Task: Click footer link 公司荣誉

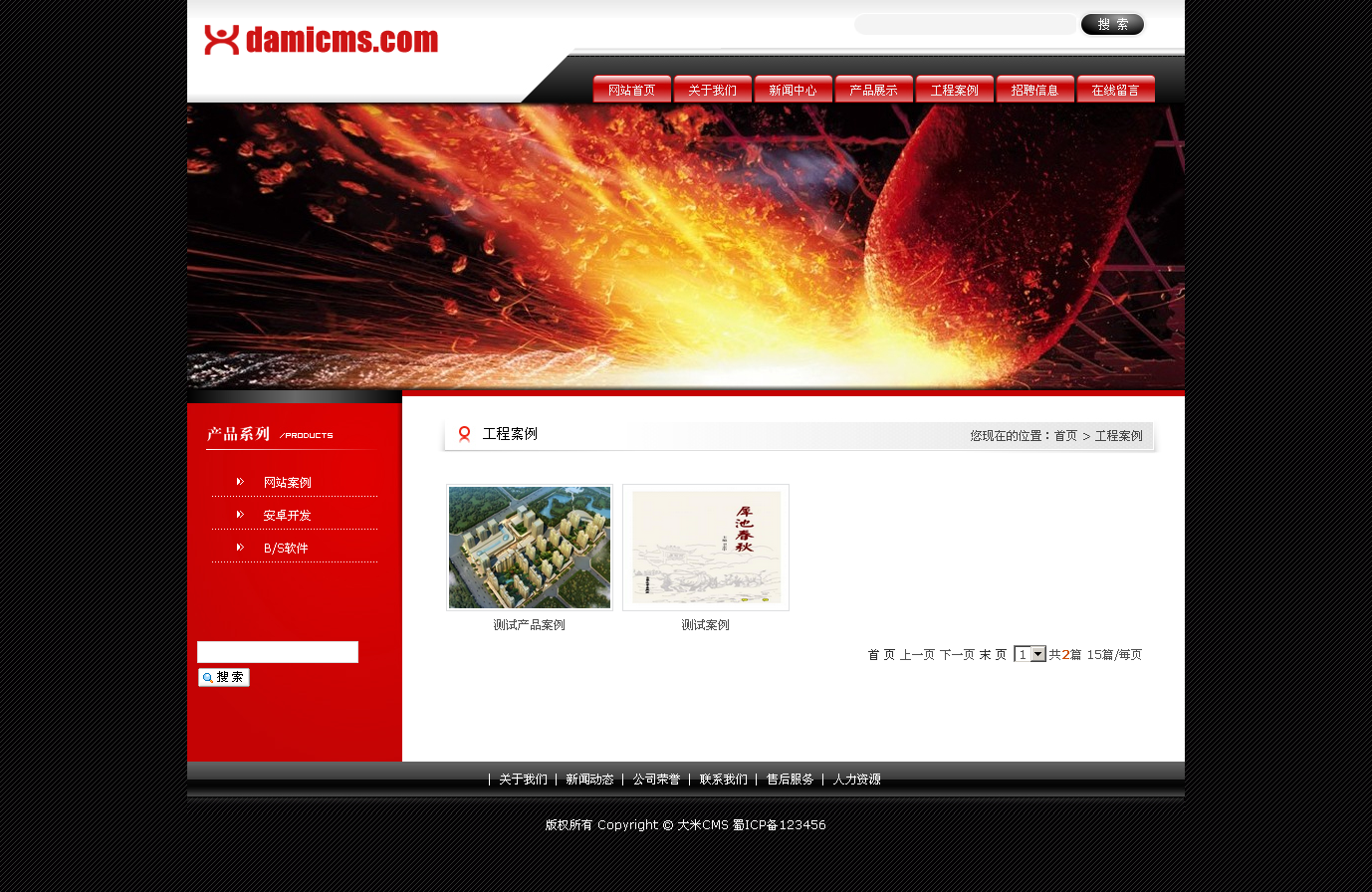Action: point(657,780)
